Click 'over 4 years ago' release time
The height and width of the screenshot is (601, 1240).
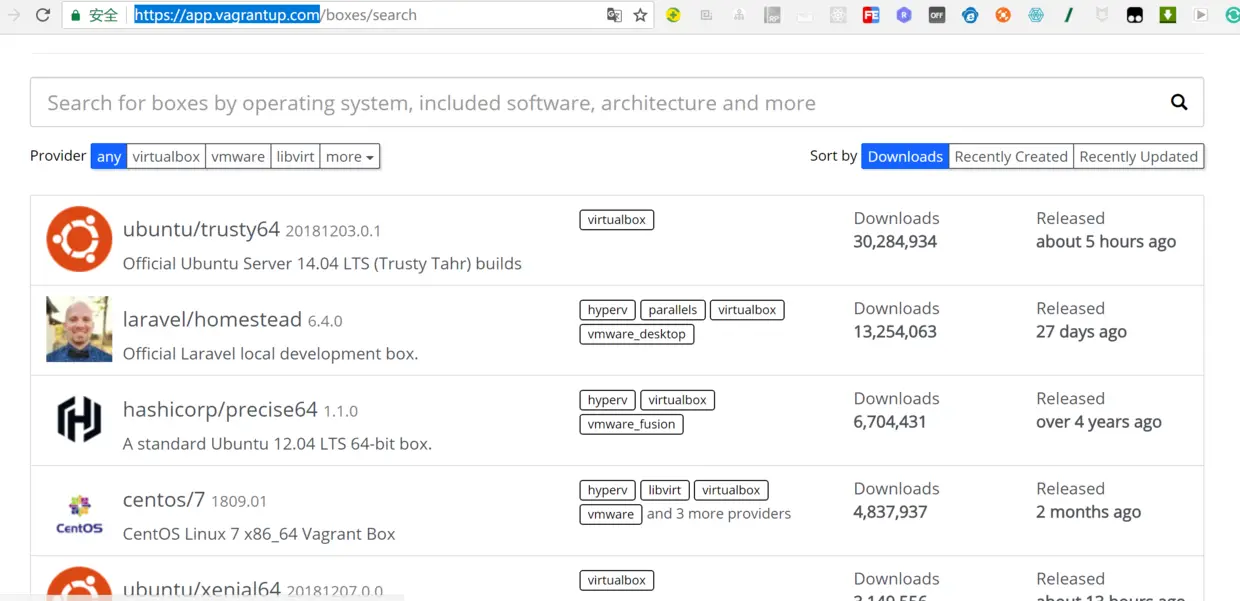(x=1099, y=421)
